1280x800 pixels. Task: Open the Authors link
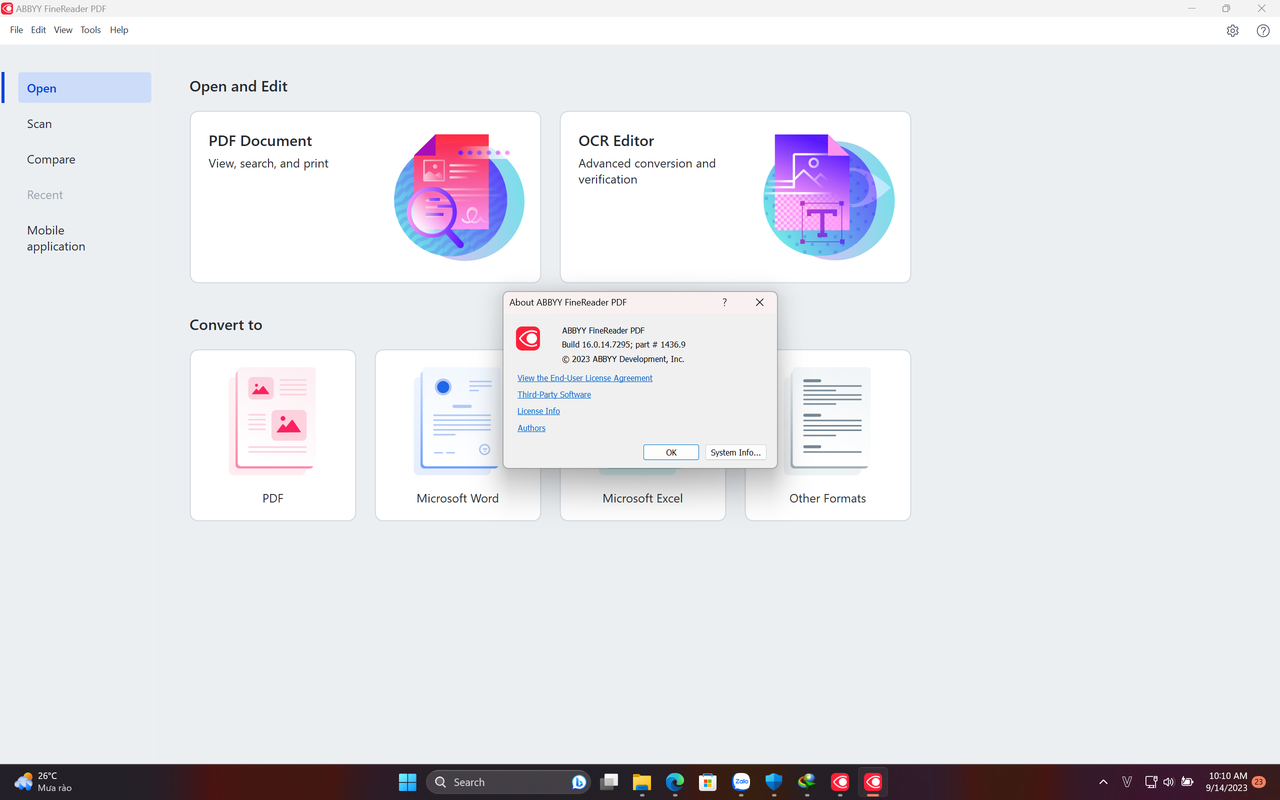(x=531, y=428)
